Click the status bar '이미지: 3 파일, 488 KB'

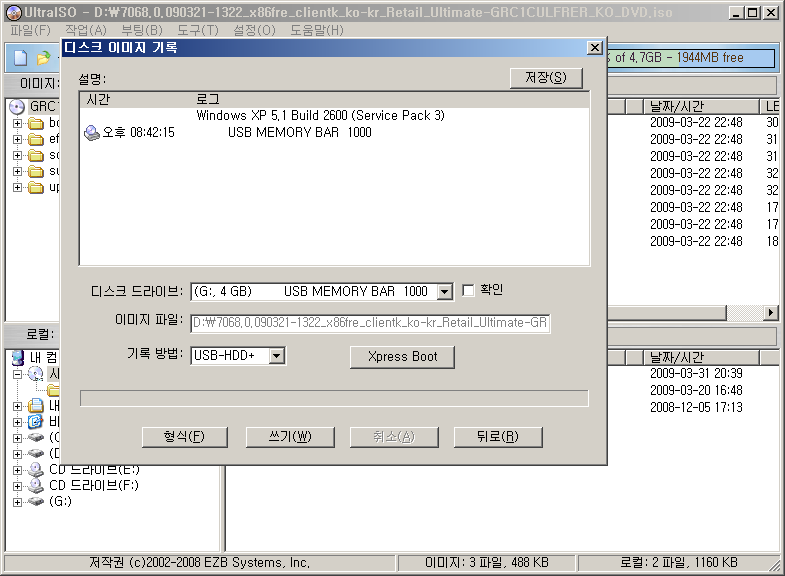pos(487,563)
